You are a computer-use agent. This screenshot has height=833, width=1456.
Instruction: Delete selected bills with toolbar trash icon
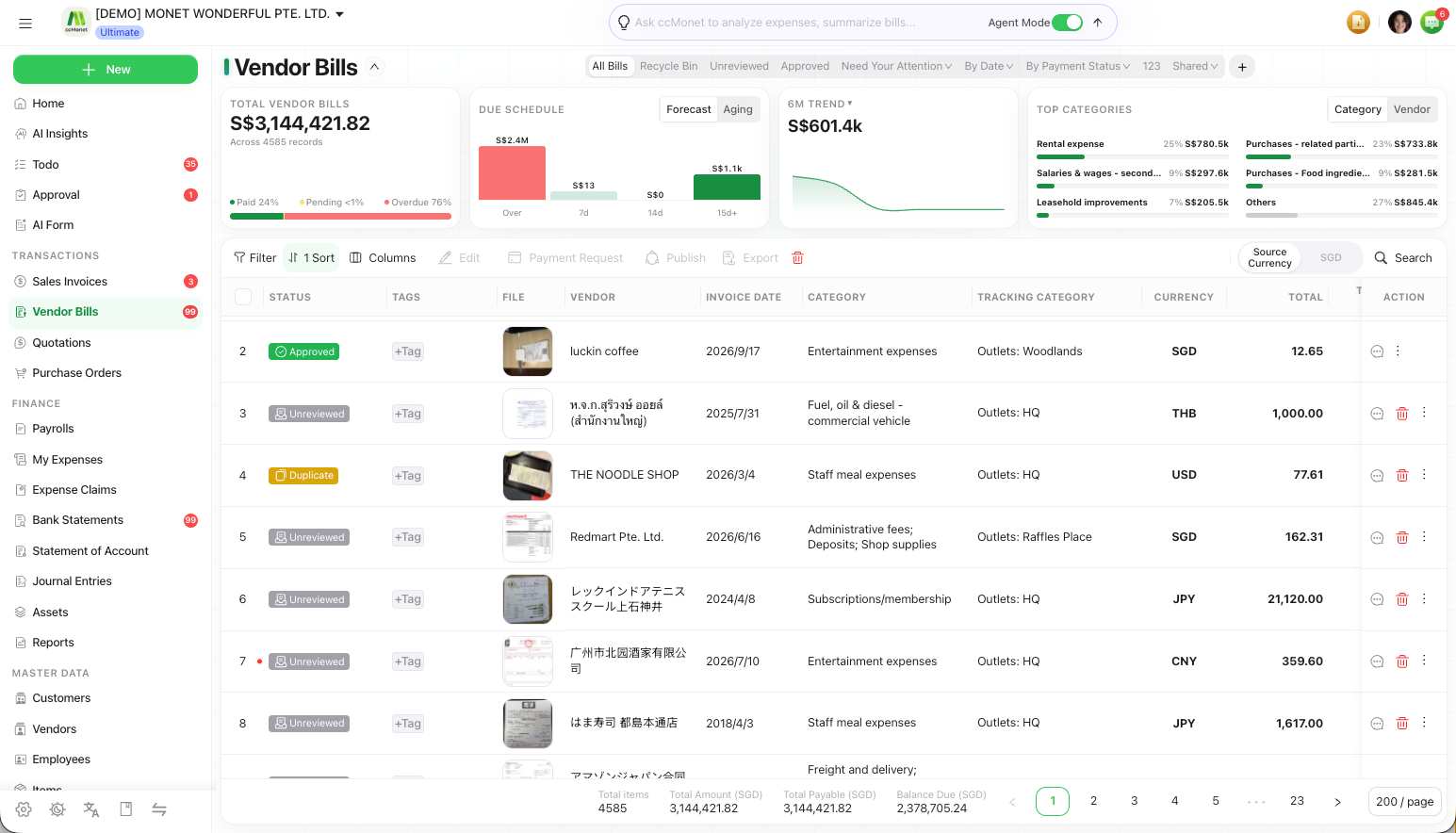pos(798,258)
